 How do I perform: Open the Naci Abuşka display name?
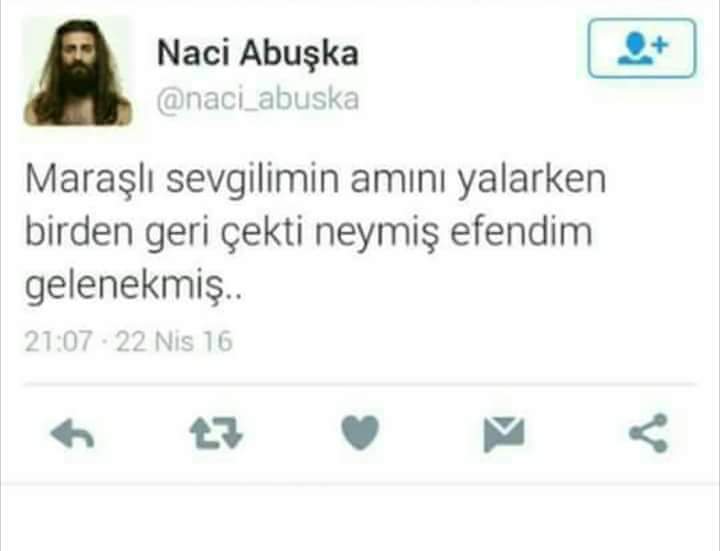point(258,53)
